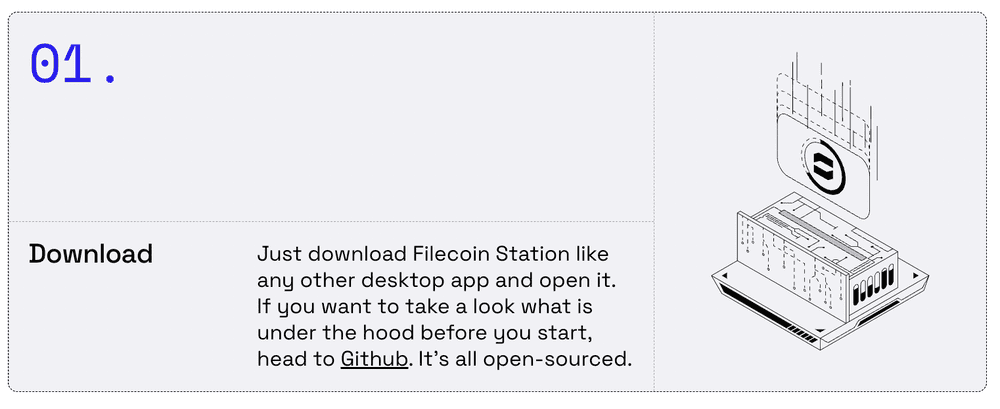Click the circular Filecoin Station logo
1000x409 pixels.
point(821,167)
